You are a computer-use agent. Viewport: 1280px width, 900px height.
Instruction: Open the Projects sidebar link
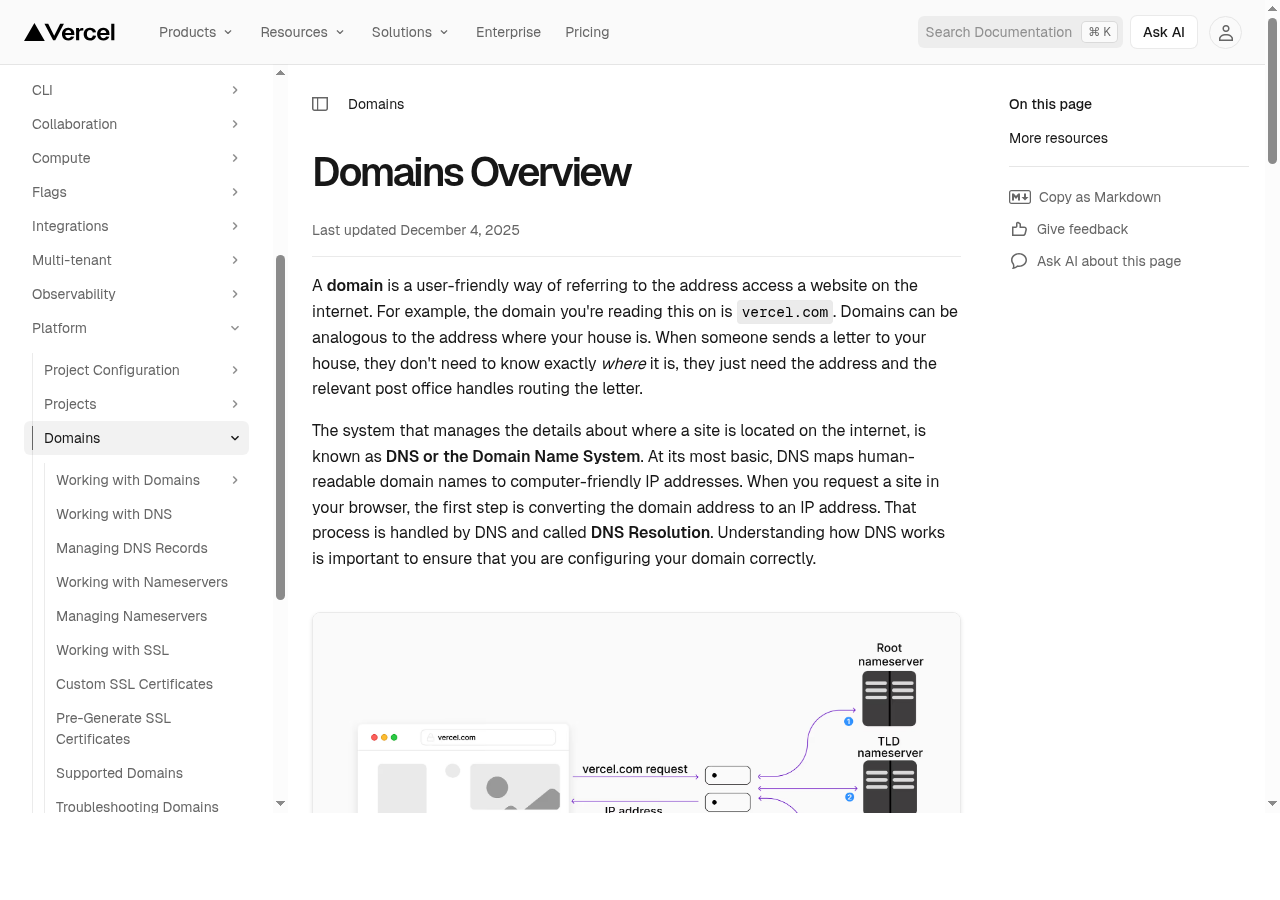pos(70,404)
